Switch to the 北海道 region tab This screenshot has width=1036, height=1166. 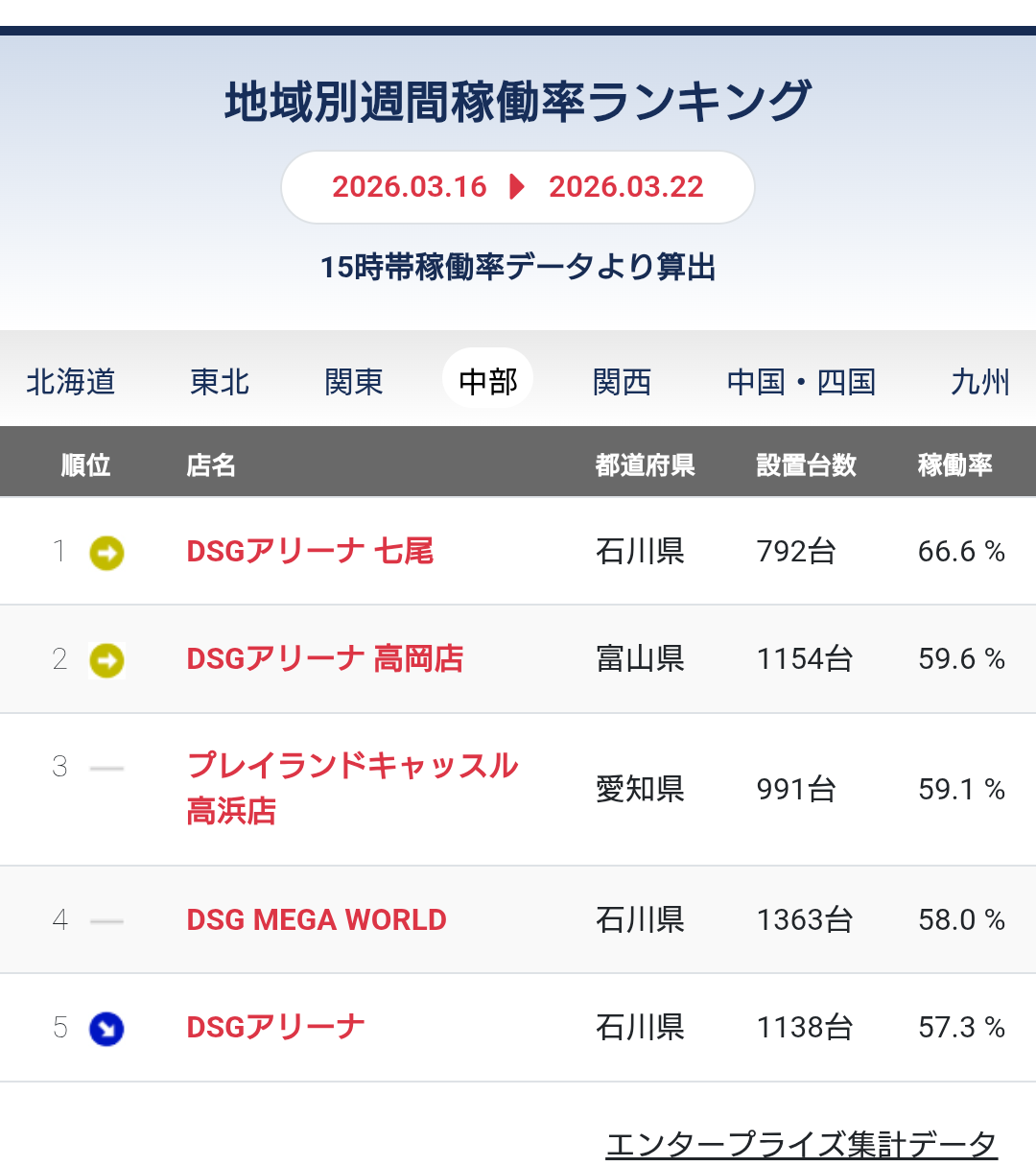pos(71,381)
